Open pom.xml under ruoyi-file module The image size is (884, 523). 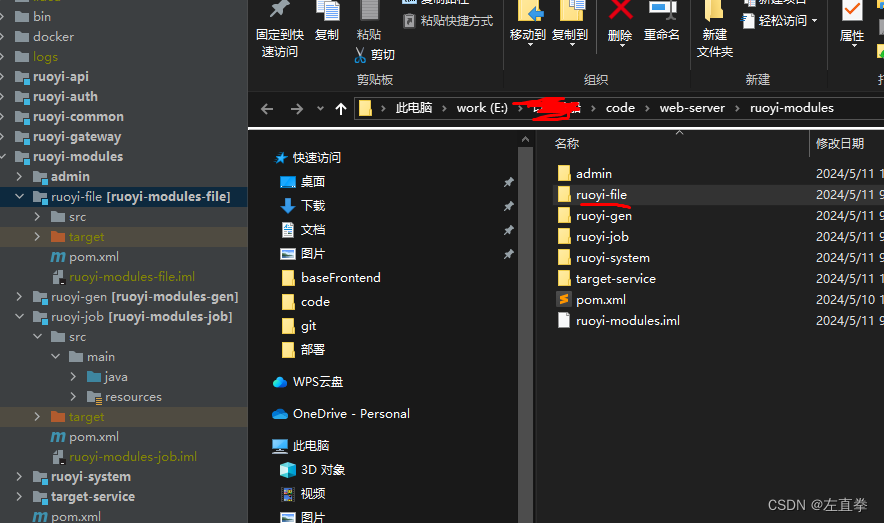94,257
